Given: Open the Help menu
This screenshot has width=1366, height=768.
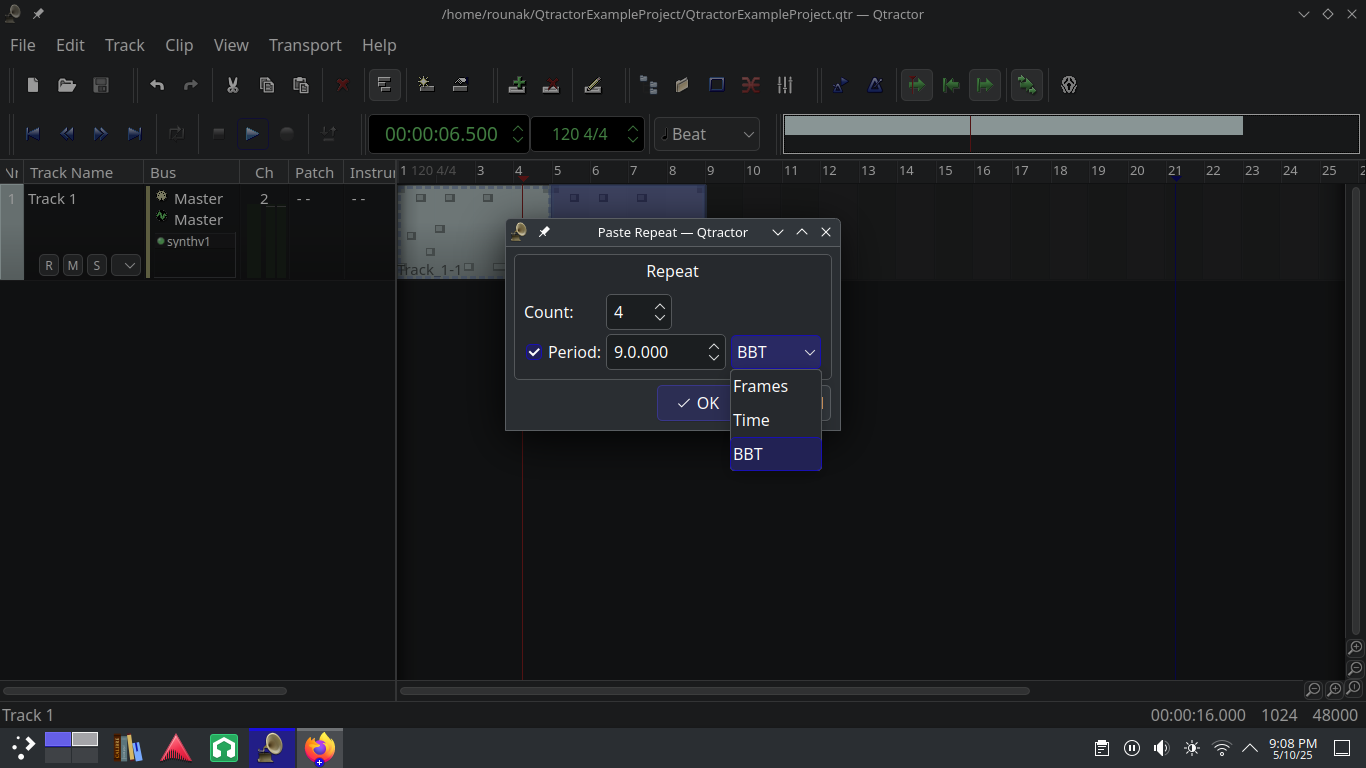Looking at the screenshot, I should [x=379, y=45].
